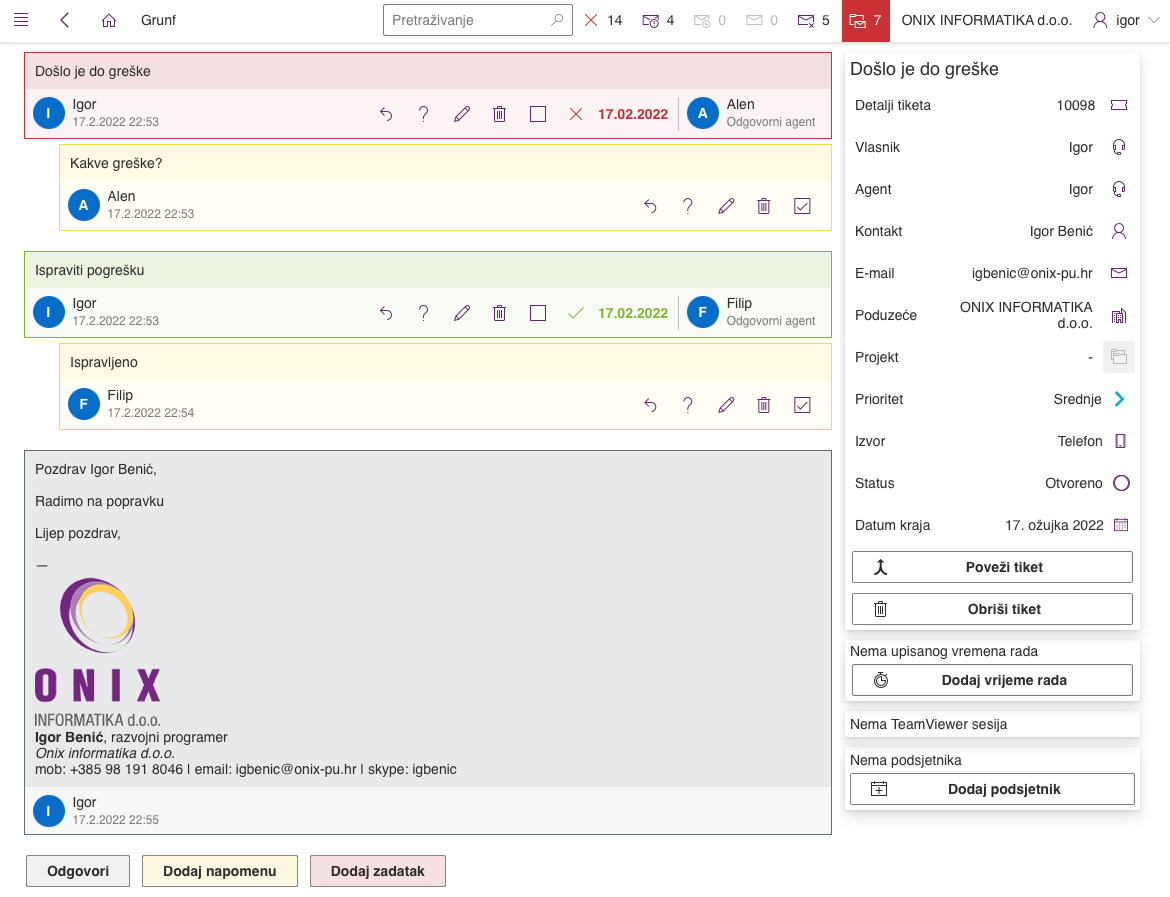1170x897 pixels.
Task: Uncheck the checkbox on Alen's note
Action: [x=802, y=206]
